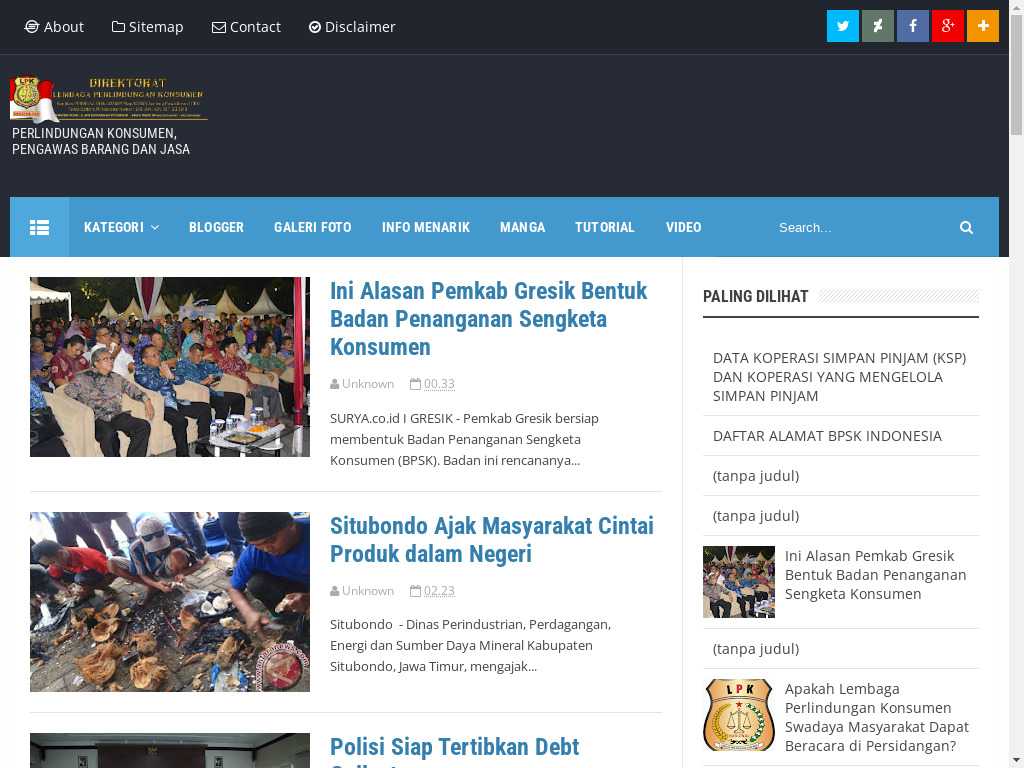Viewport: 1024px width, 768px height.
Task: Open the Galeri Foto menu item
Action: 312,227
